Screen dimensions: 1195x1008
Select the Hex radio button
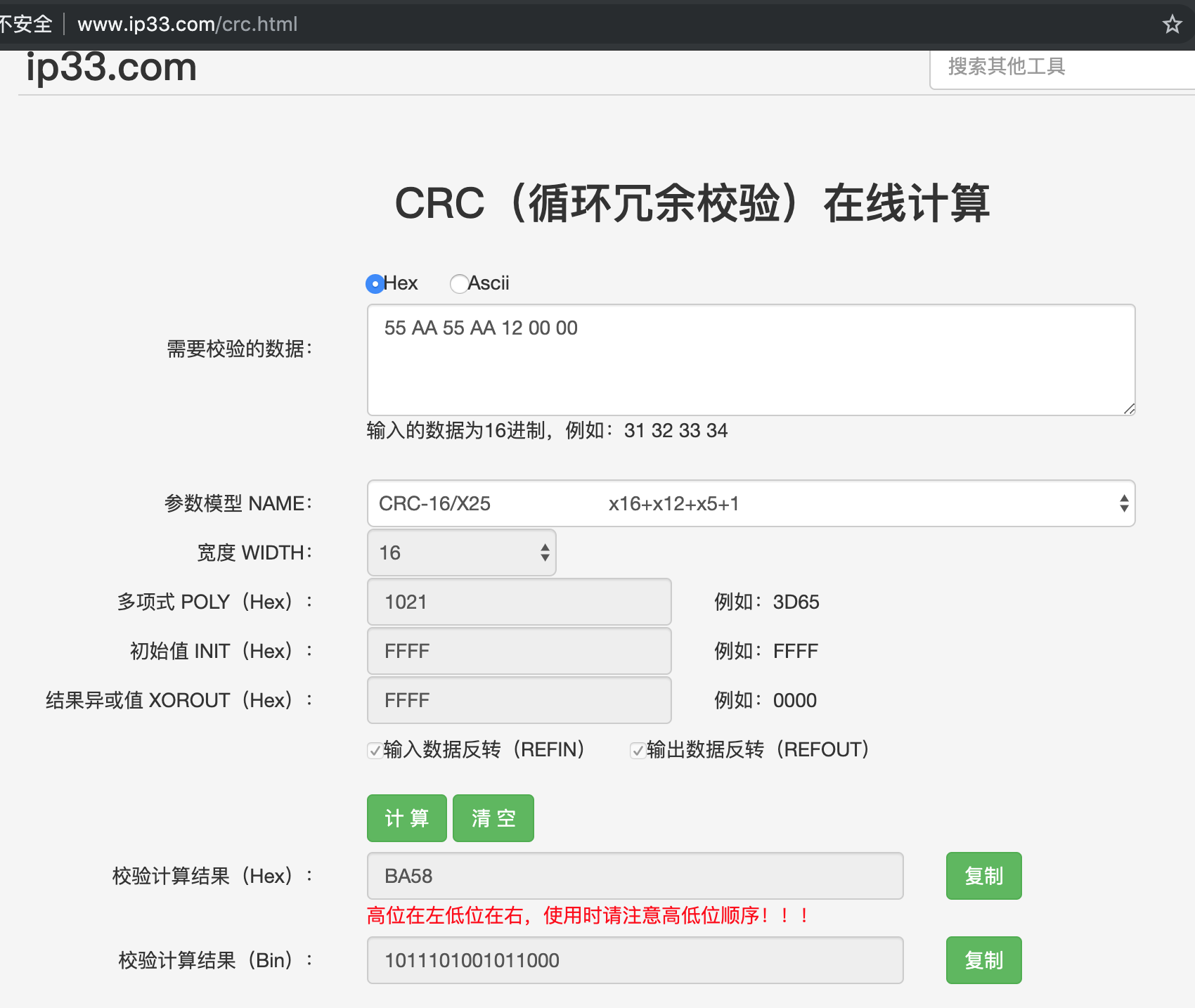click(375, 283)
